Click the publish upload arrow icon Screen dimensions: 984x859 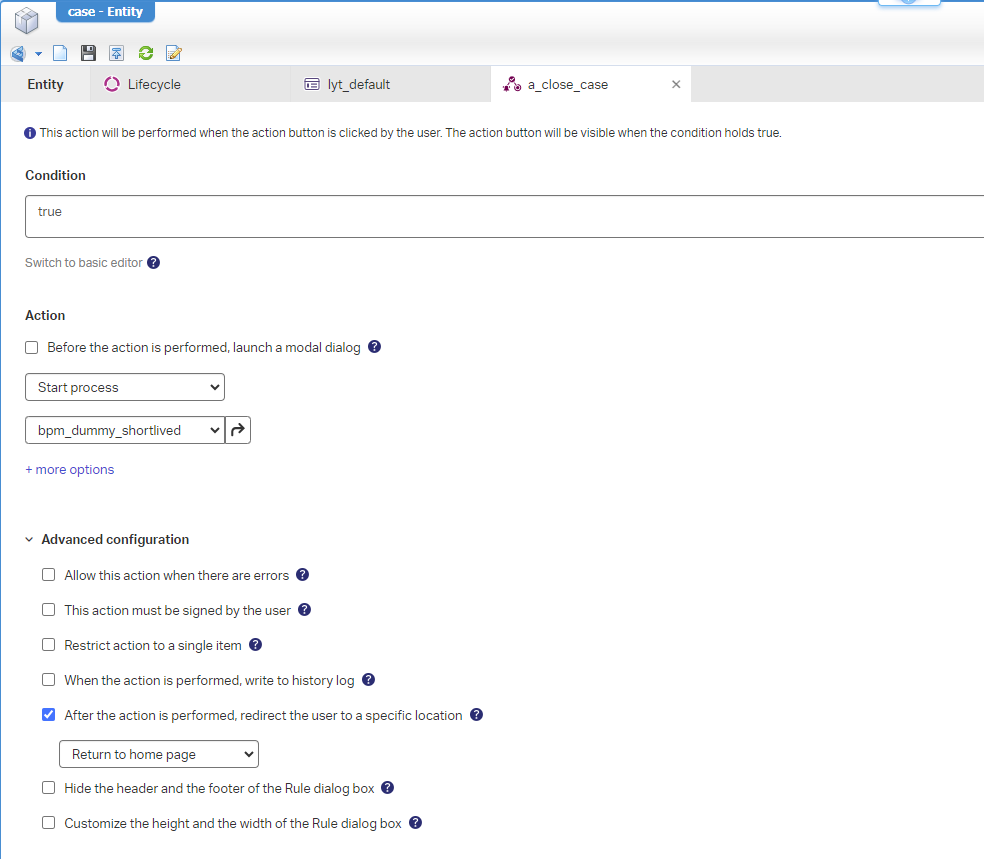117,53
